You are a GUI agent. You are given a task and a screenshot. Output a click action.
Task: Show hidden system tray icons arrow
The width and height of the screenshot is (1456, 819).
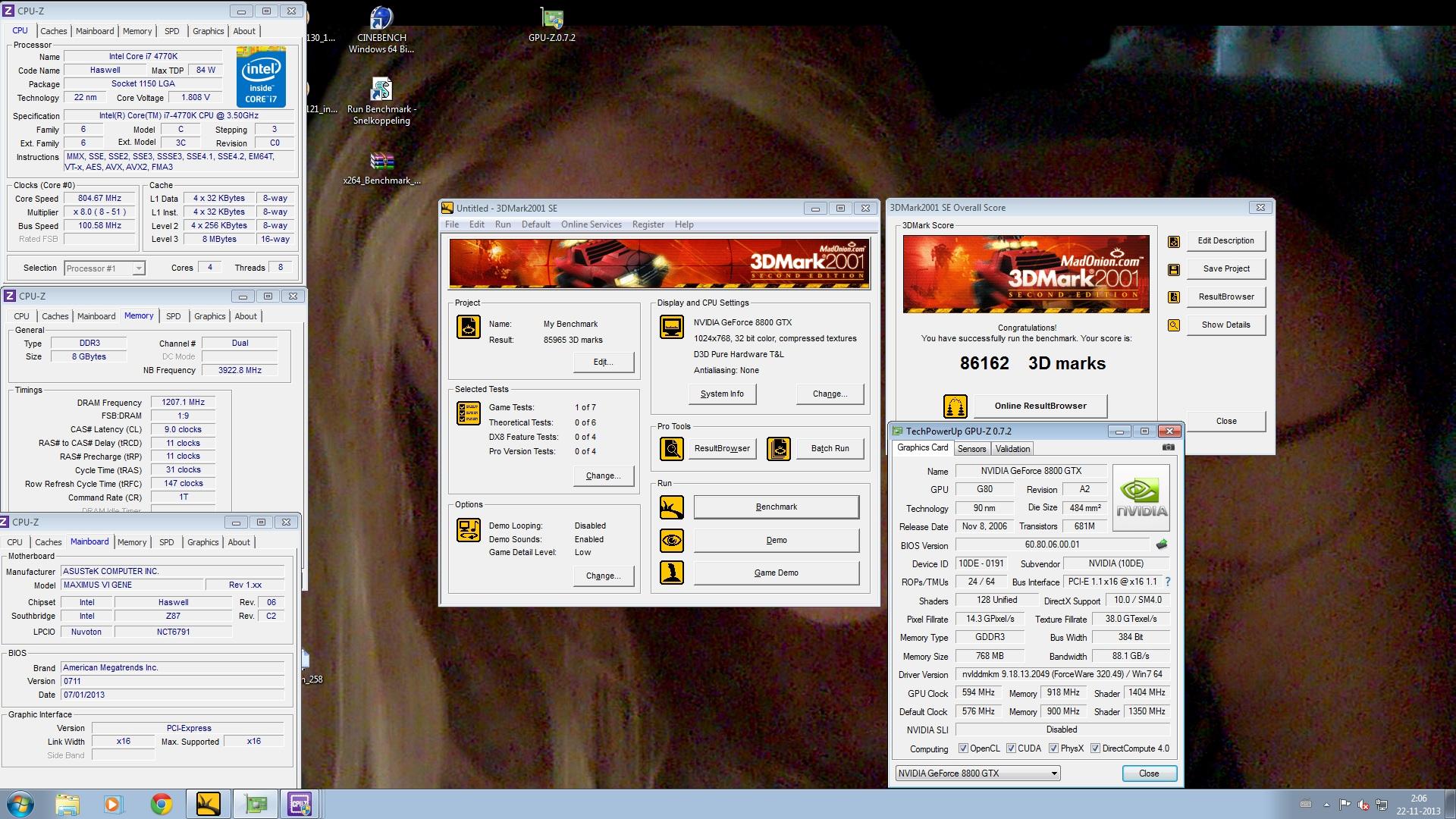pos(1326,805)
